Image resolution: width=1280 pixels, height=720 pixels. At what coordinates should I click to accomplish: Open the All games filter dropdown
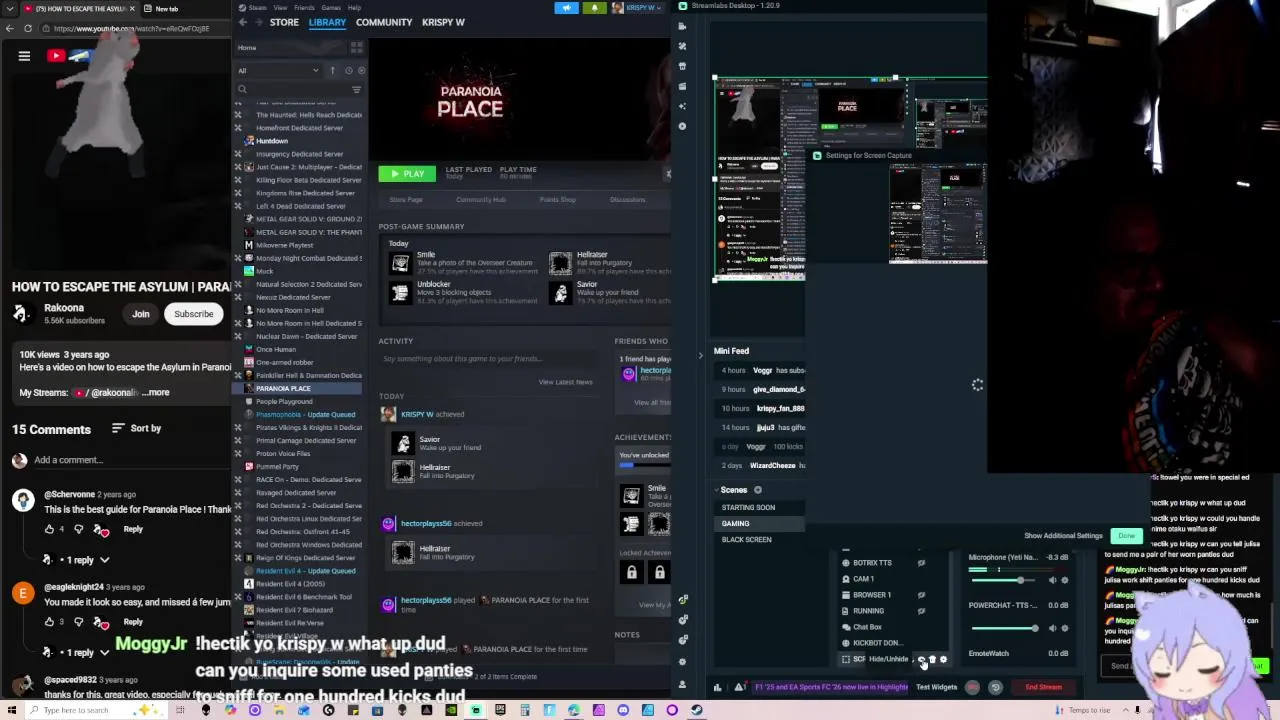[x=278, y=70]
